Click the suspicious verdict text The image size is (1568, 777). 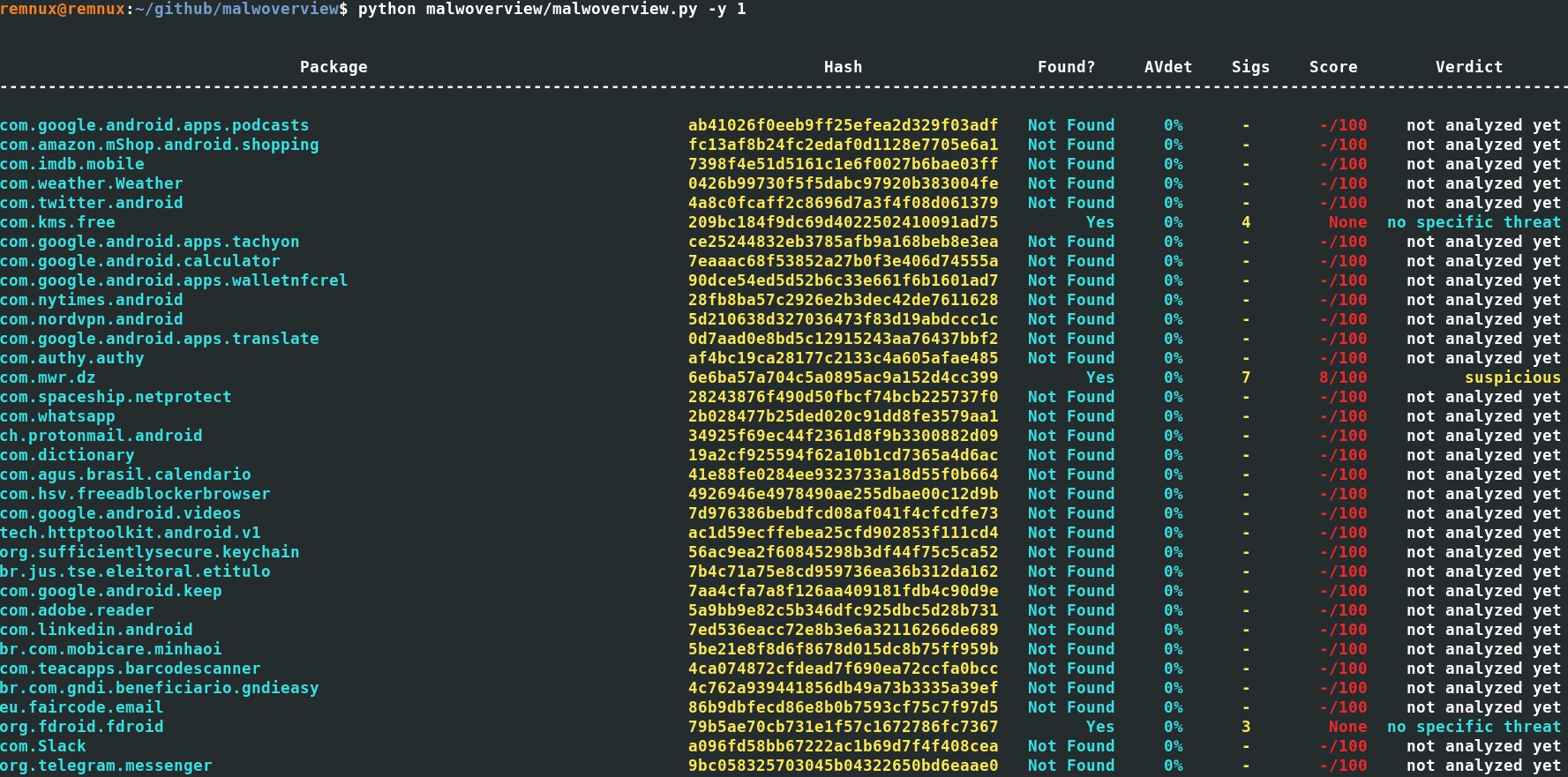click(1512, 377)
